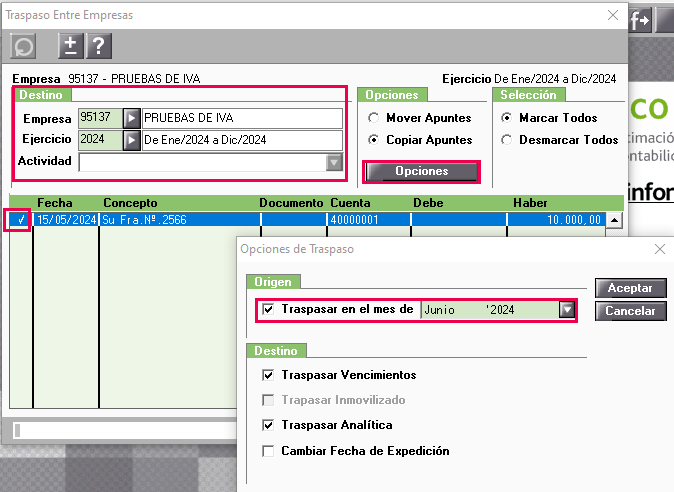Click the plus/minus calculator toolbar icon

pos(71,46)
